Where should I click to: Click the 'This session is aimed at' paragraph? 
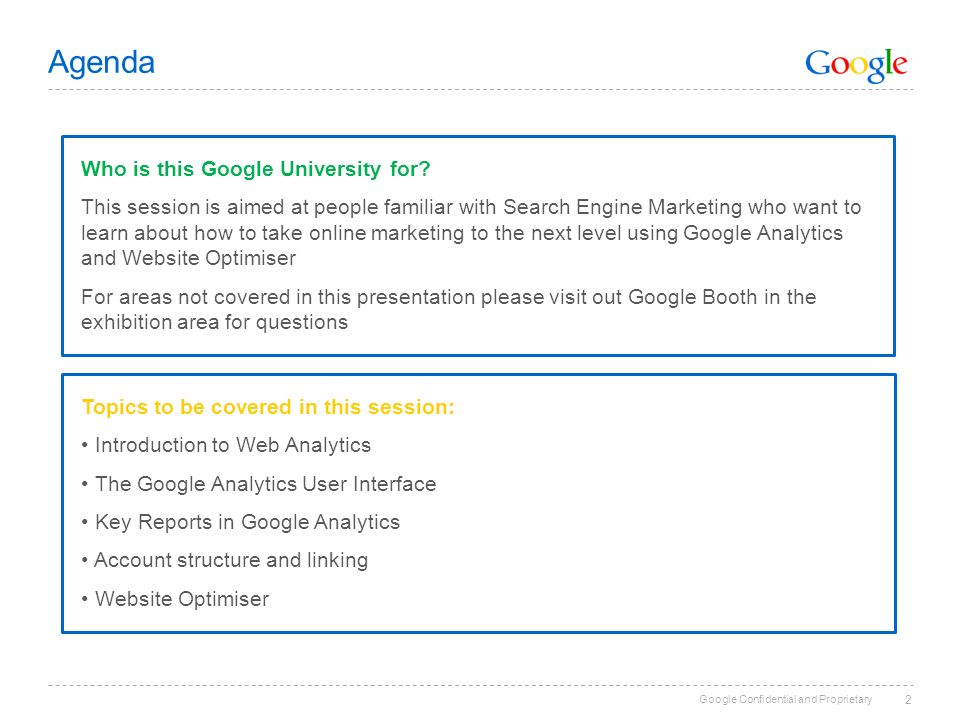tap(471, 233)
